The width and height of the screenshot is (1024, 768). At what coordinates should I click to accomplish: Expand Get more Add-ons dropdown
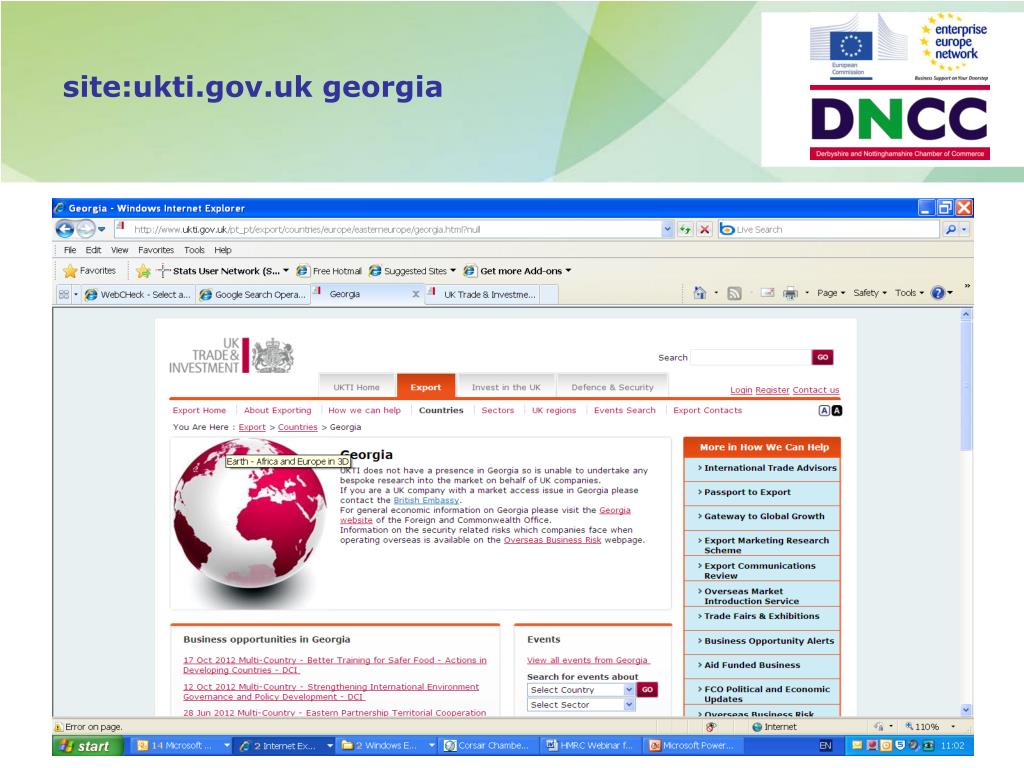tap(568, 271)
